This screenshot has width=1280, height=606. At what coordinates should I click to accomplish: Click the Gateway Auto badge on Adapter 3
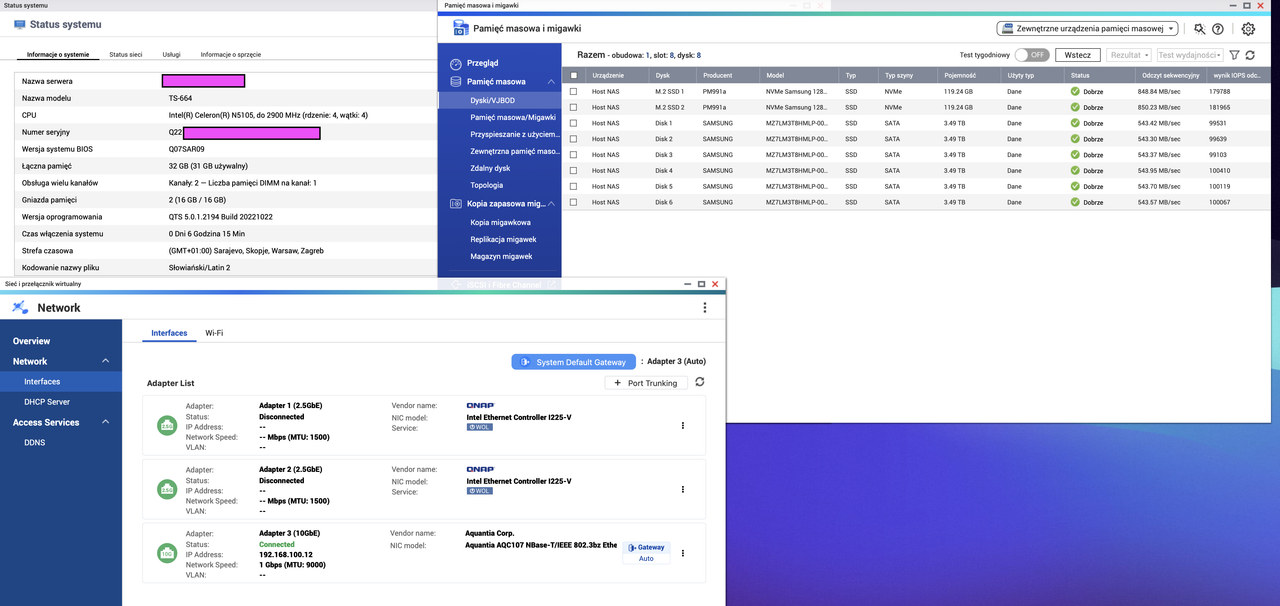tap(646, 553)
